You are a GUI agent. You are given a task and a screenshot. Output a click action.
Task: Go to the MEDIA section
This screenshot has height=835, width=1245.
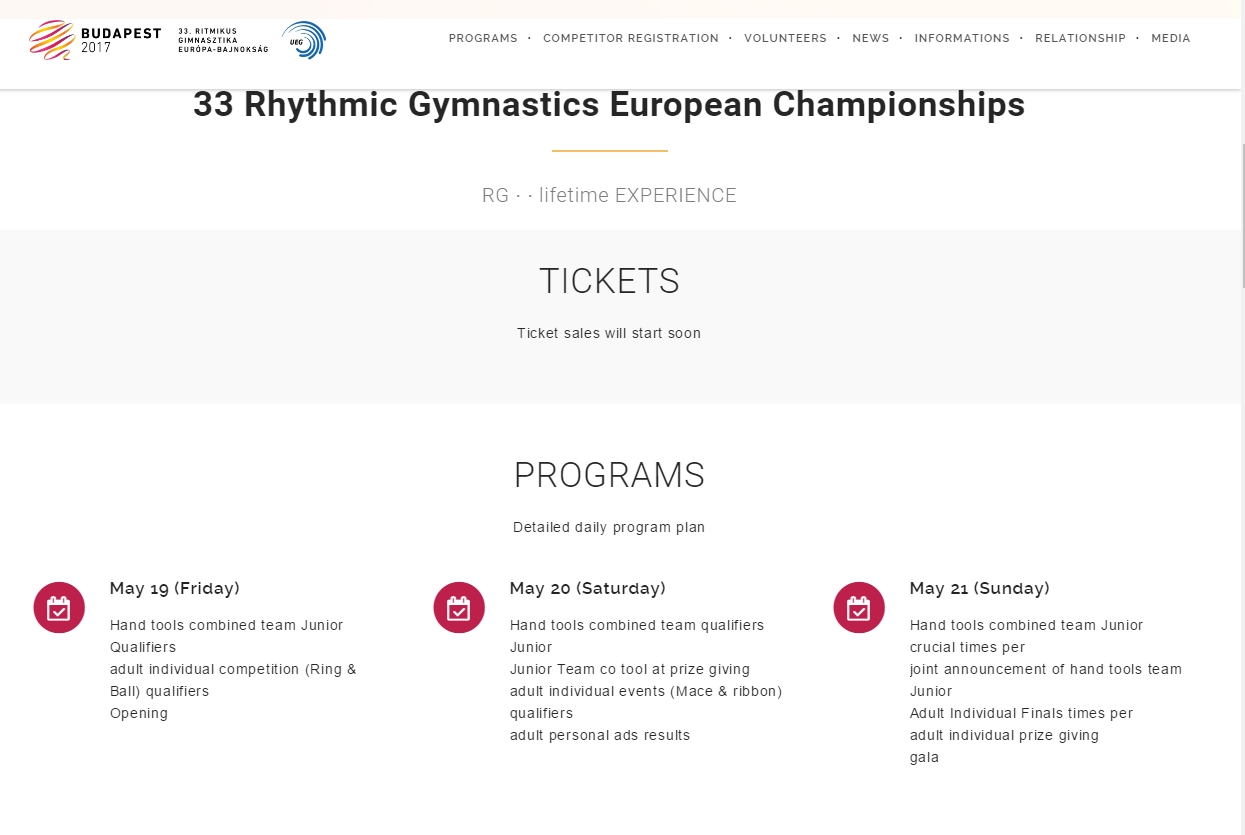pyautogui.click(x=1170, y=38)
